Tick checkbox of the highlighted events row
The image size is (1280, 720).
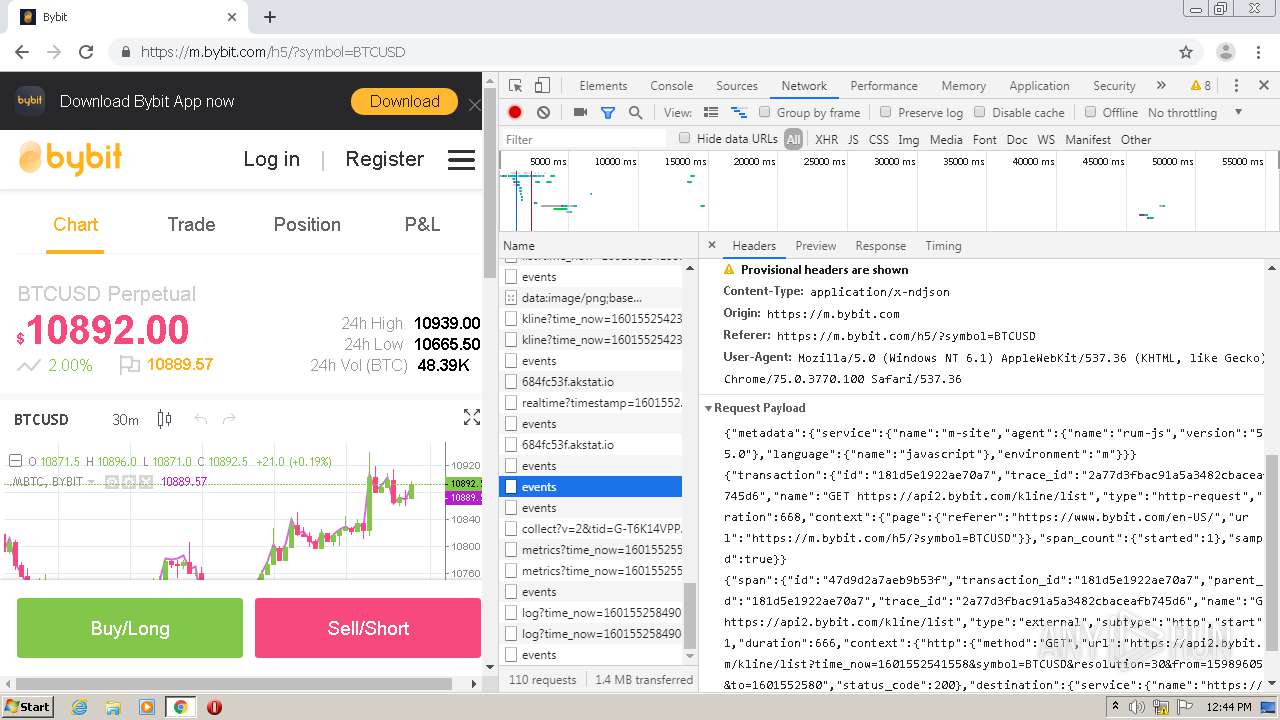(511, 487)
